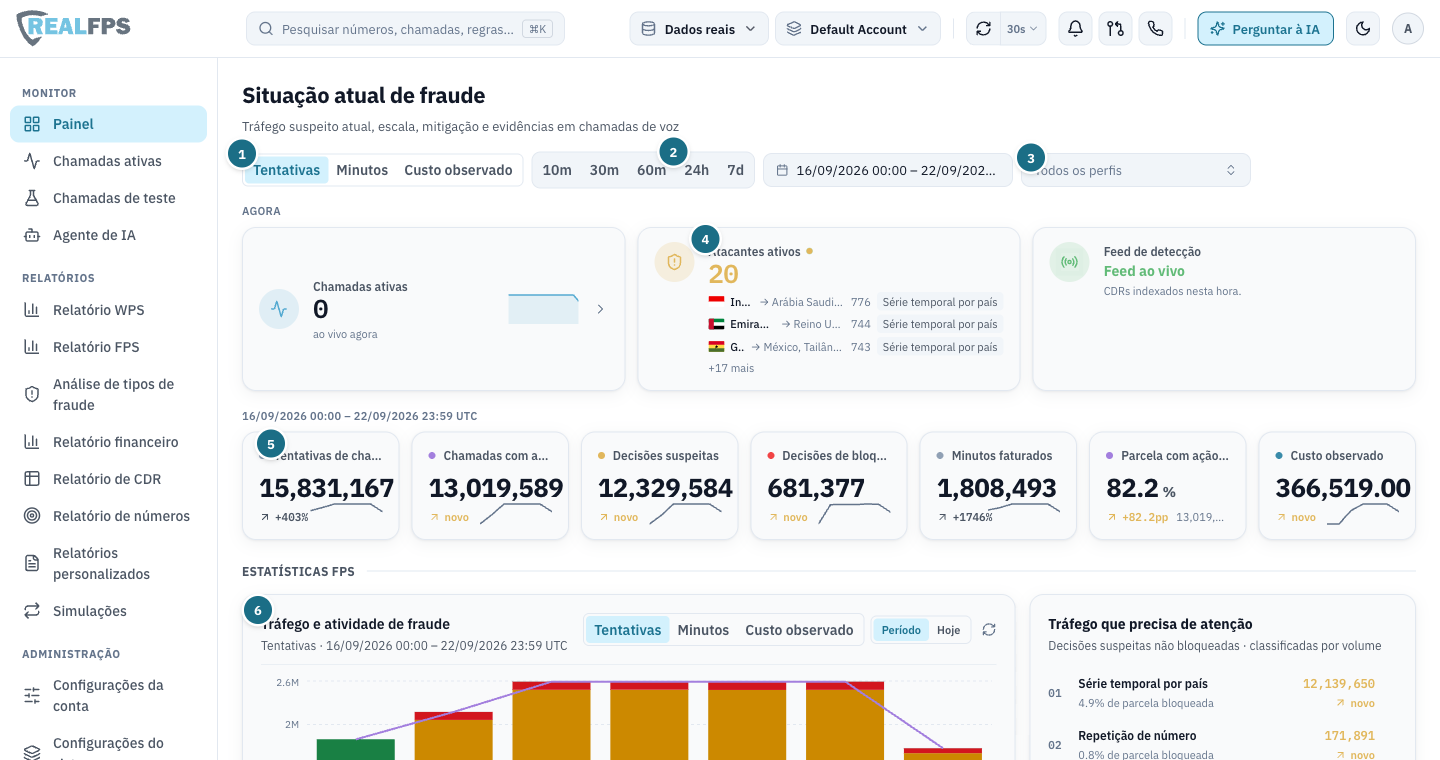Select the 7d time range
Screen dimensions: 1440x760
(735, 170)
